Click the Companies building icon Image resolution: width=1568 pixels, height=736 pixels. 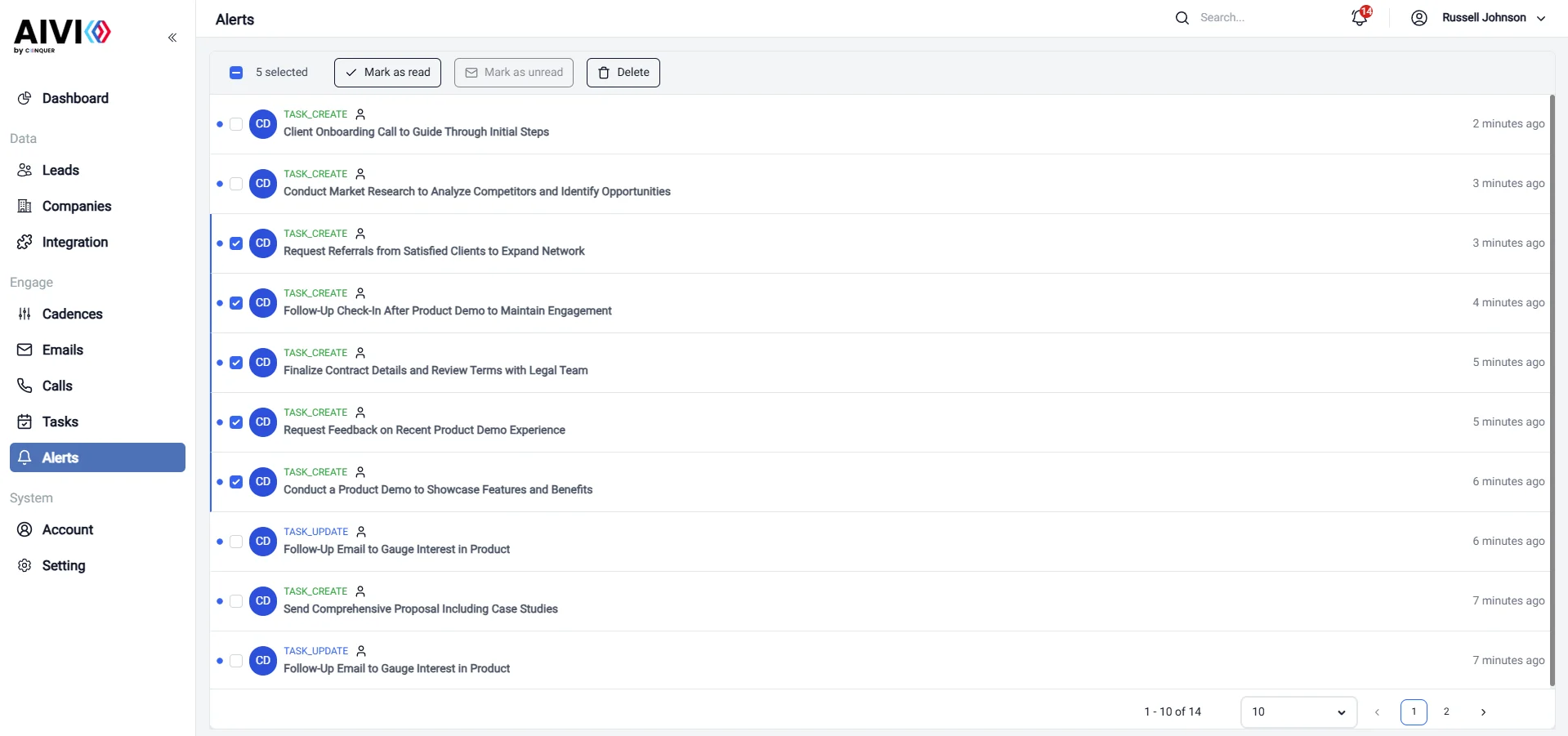(25, 206)
